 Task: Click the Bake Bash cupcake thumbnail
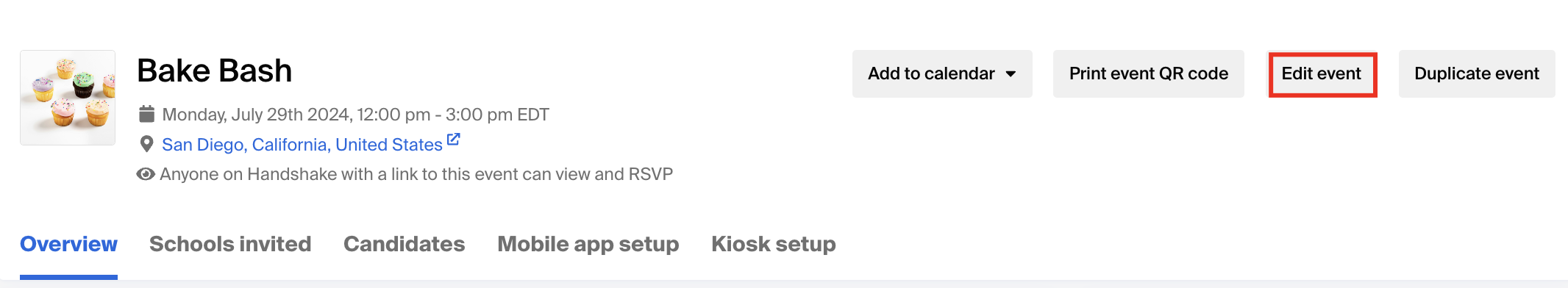68,98
